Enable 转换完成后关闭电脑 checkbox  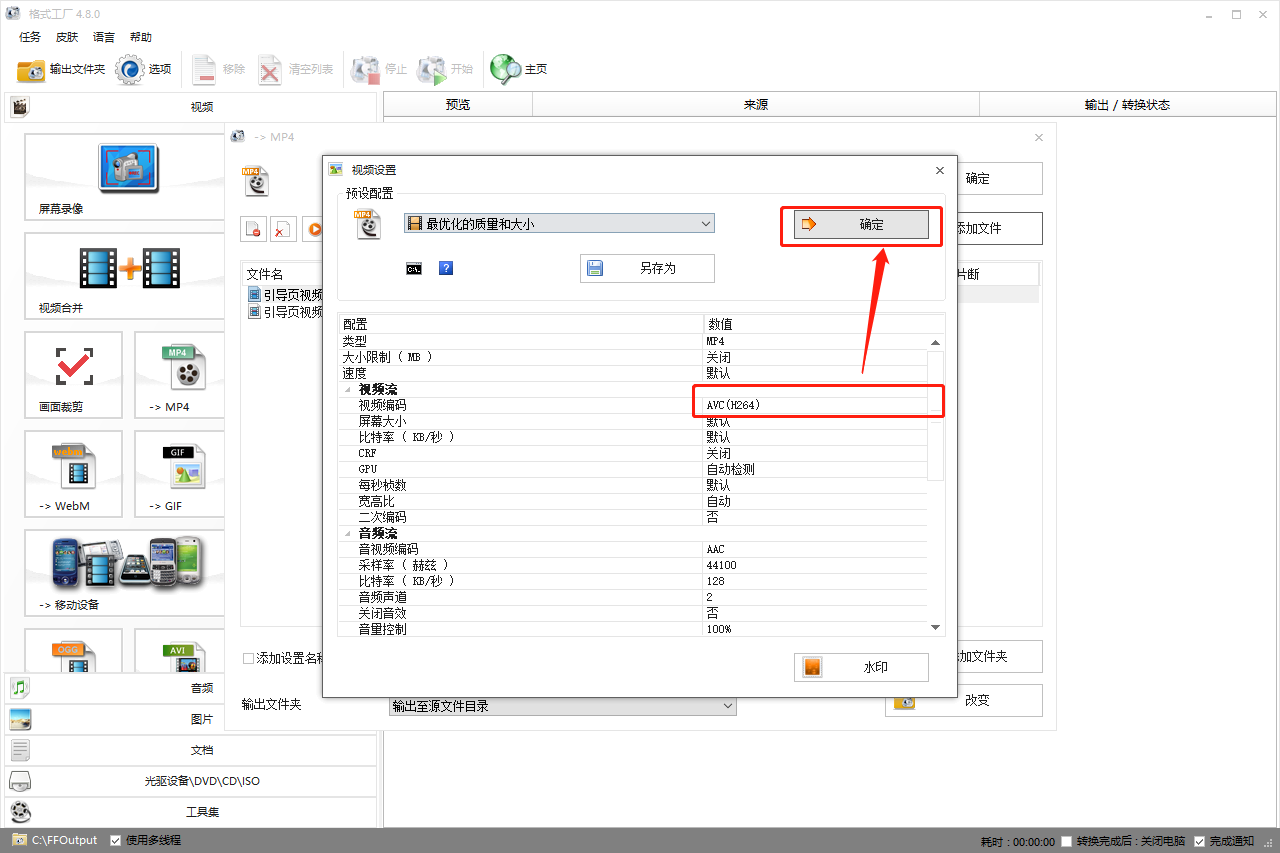(x=1067, y=841)
